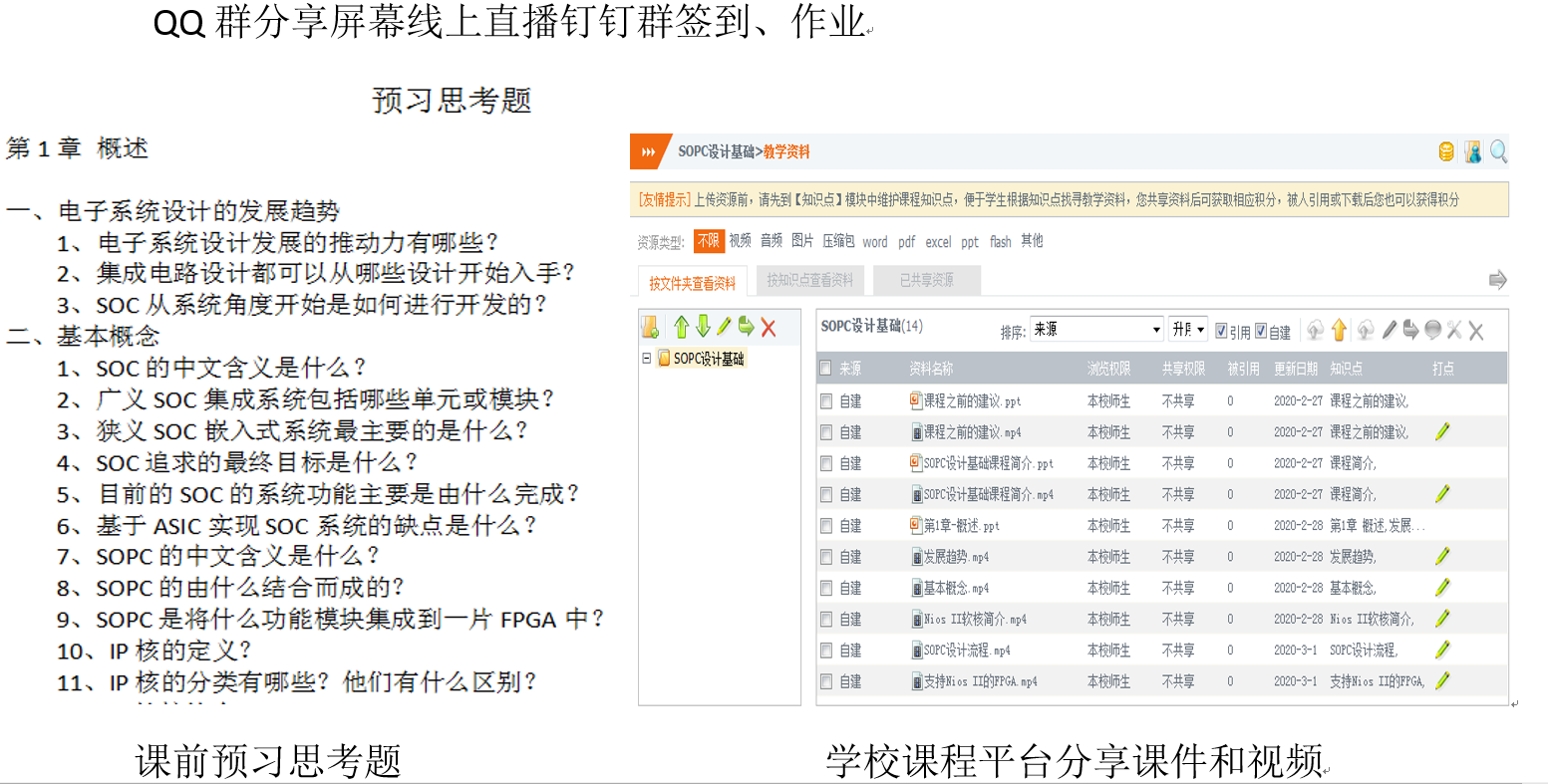Collapse the SOPC设计基础 tree node

point(647,359)
